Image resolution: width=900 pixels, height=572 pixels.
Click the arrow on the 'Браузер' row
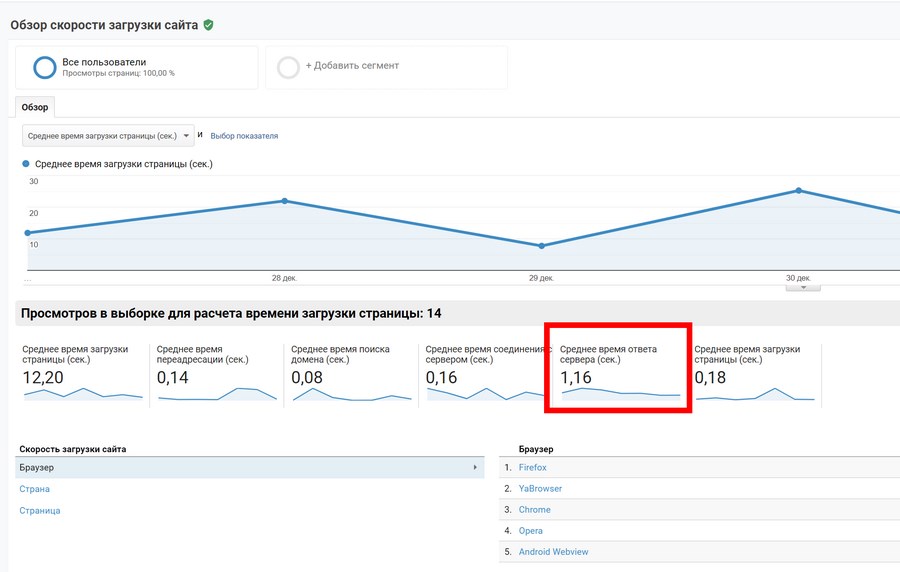click(475, 468)
